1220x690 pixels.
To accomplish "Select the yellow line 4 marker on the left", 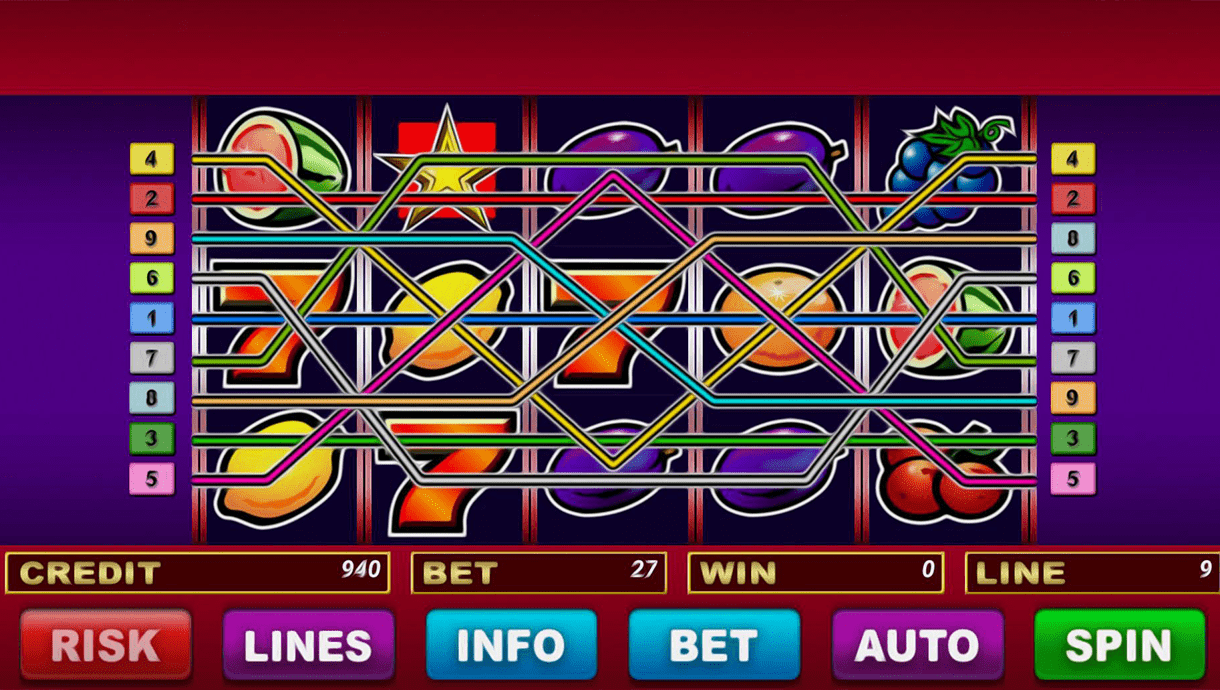I will (x=152, y=158).
